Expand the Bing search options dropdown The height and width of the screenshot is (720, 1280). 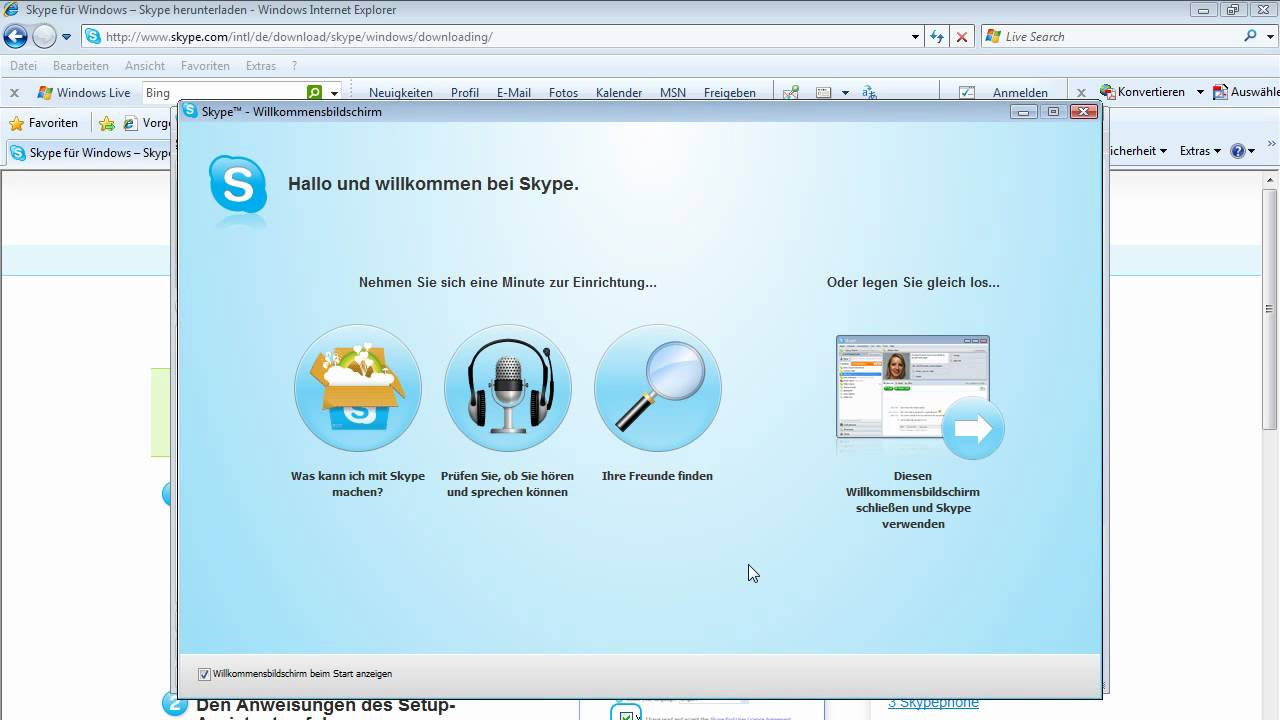coord(335,92)
